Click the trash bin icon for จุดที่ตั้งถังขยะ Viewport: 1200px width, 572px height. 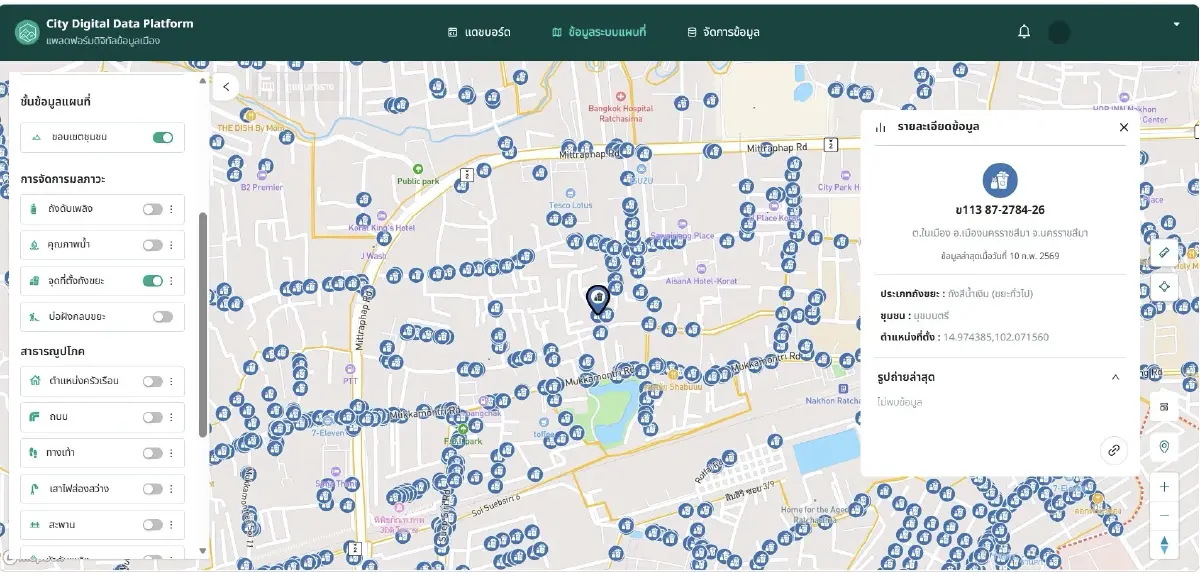pos(35,281)
